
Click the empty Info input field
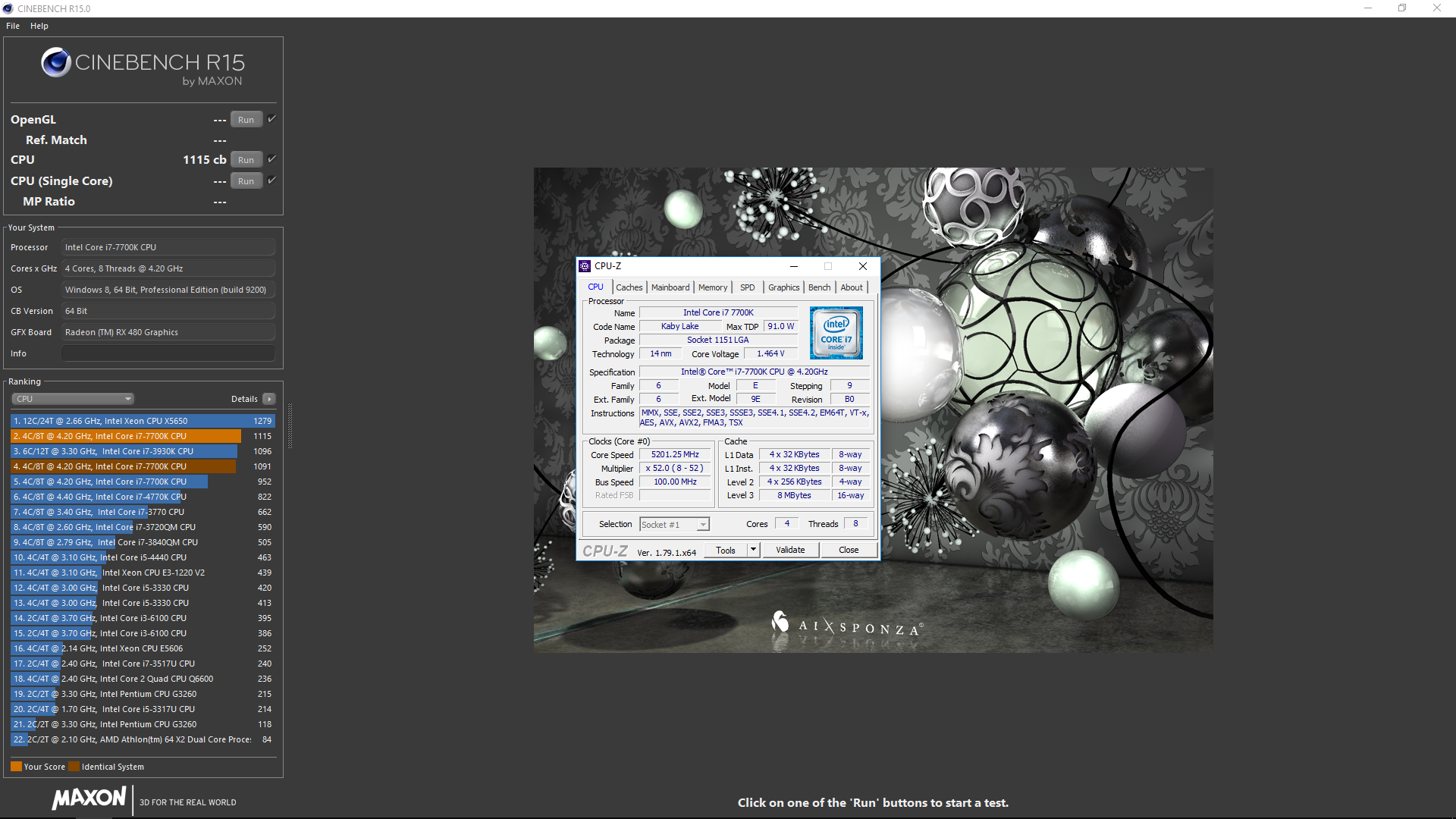pyautogui.click(x=168, y=353)
